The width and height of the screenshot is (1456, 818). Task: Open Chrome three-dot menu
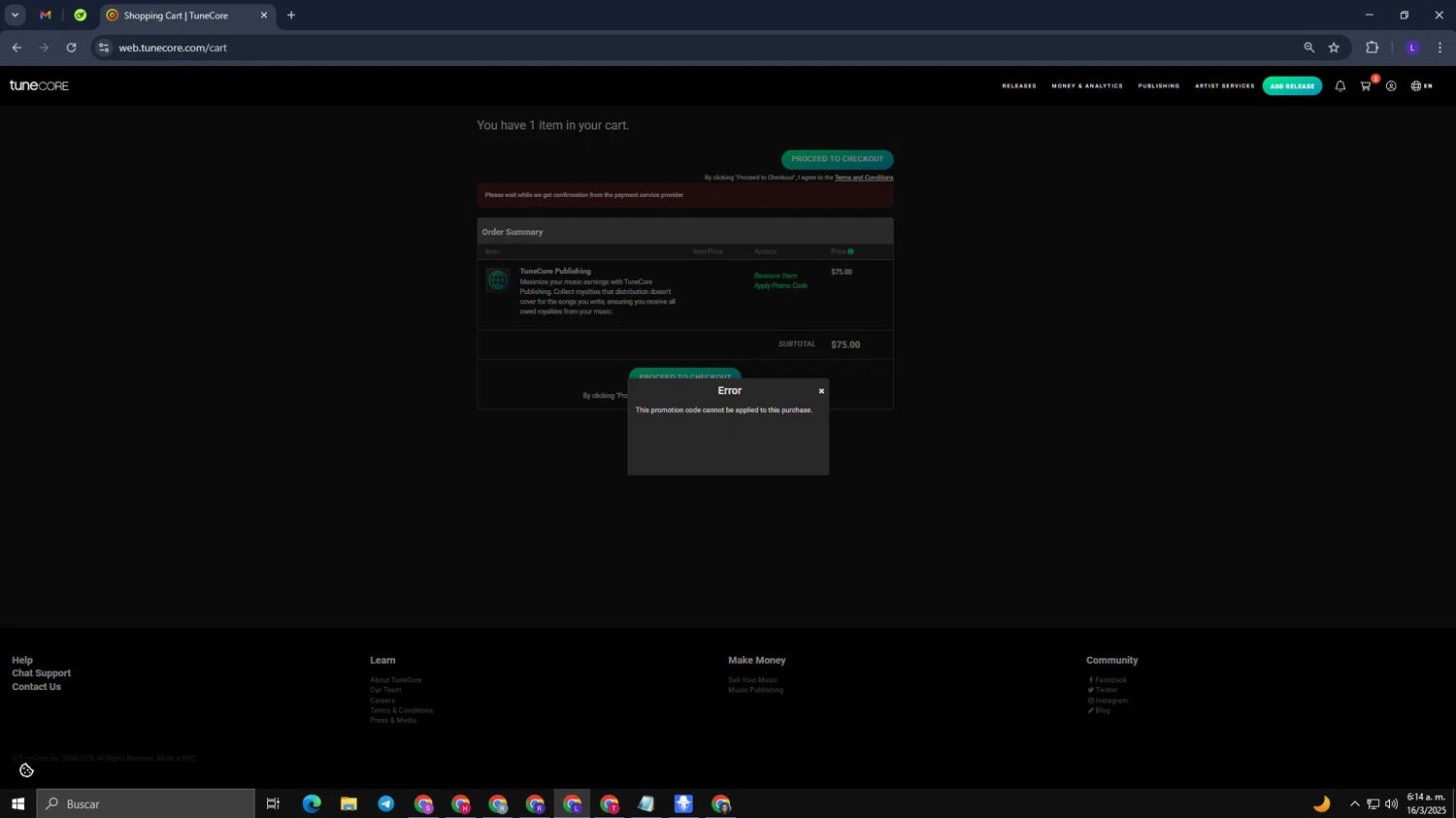1439,48
